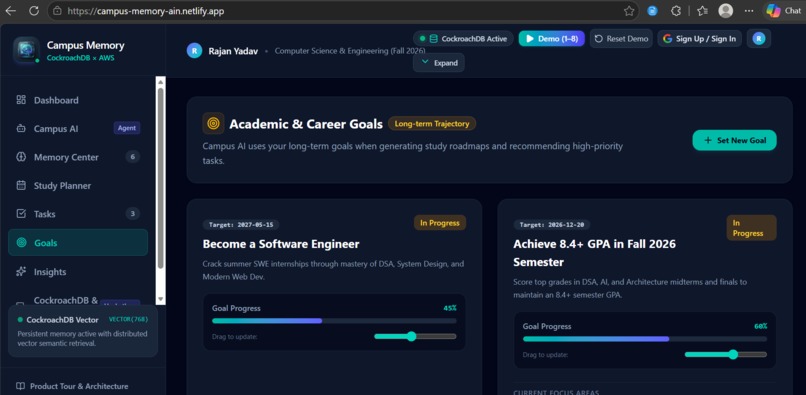The height and width of the screenshot is (395, 806).
Task: Click the Dashboard grid icon
Action: (x=21, y=100)
